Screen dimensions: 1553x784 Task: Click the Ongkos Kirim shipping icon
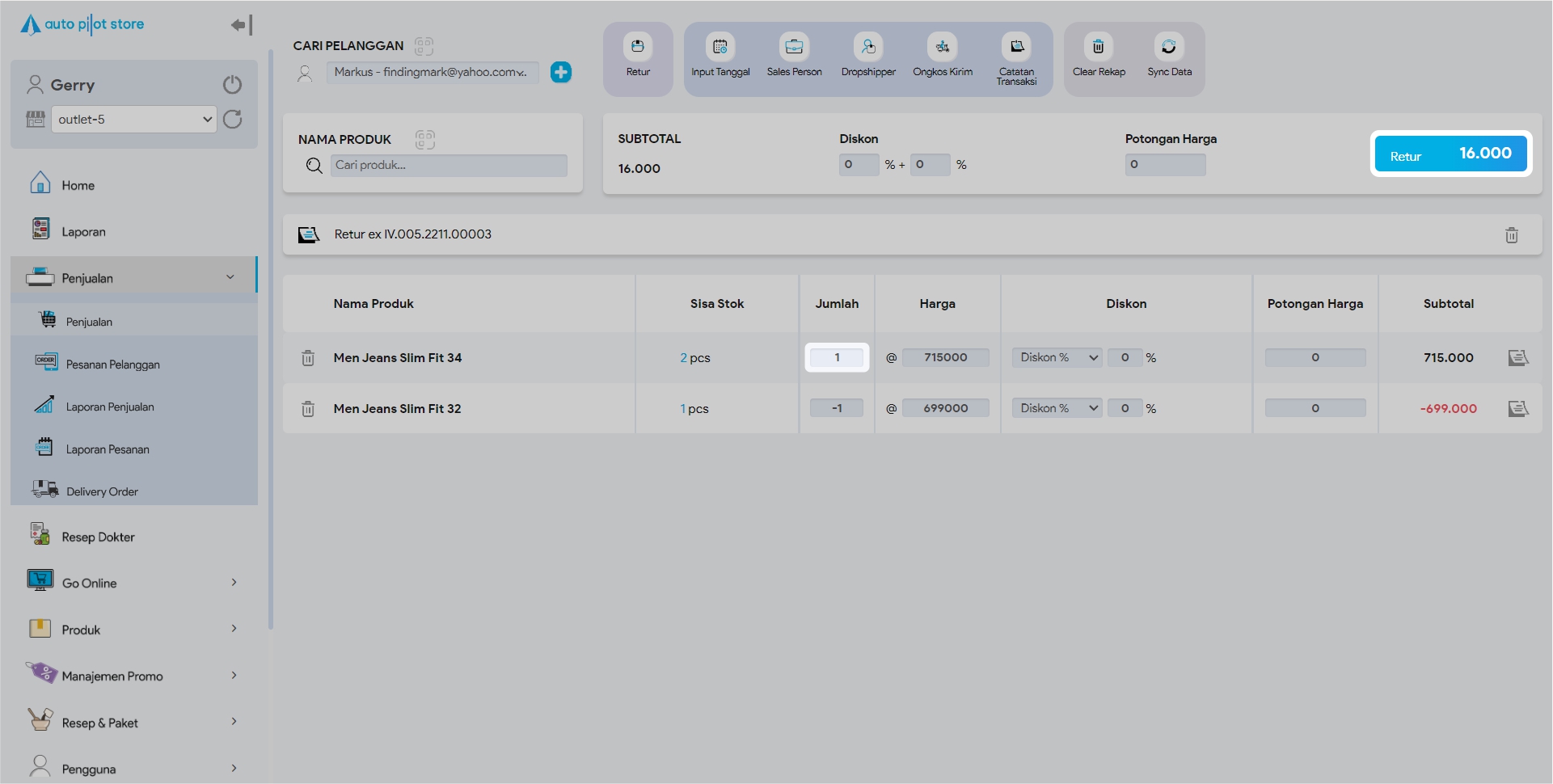(942, 47)
